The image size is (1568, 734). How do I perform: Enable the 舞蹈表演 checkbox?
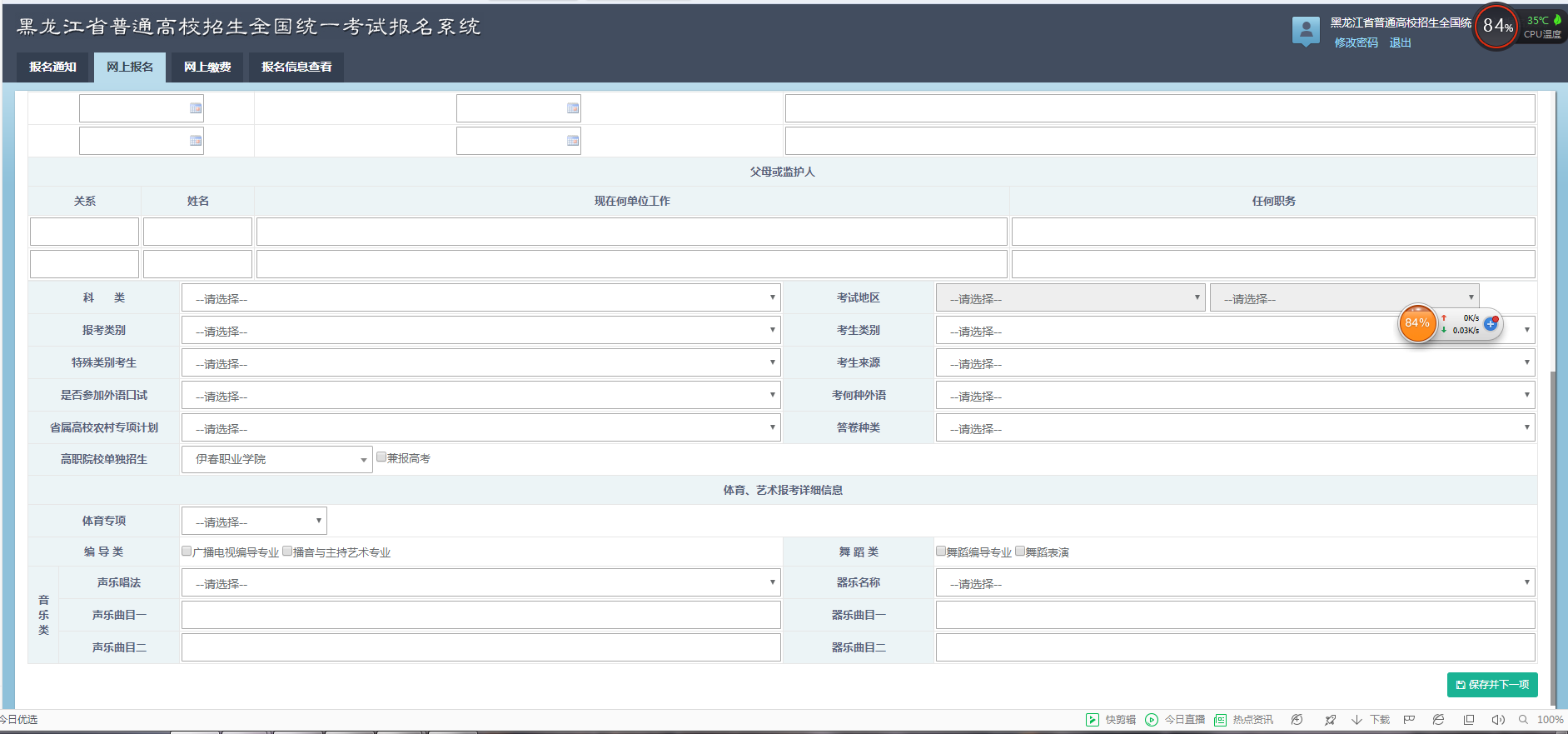click(1020, 552)
